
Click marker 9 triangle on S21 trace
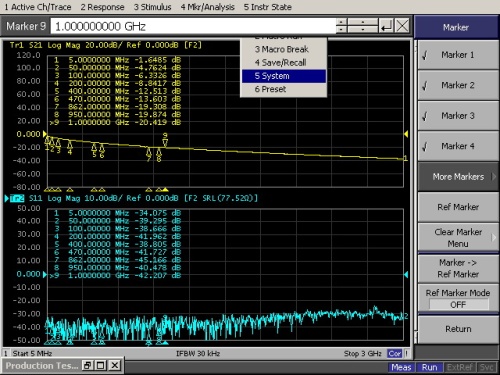[165, 143]
